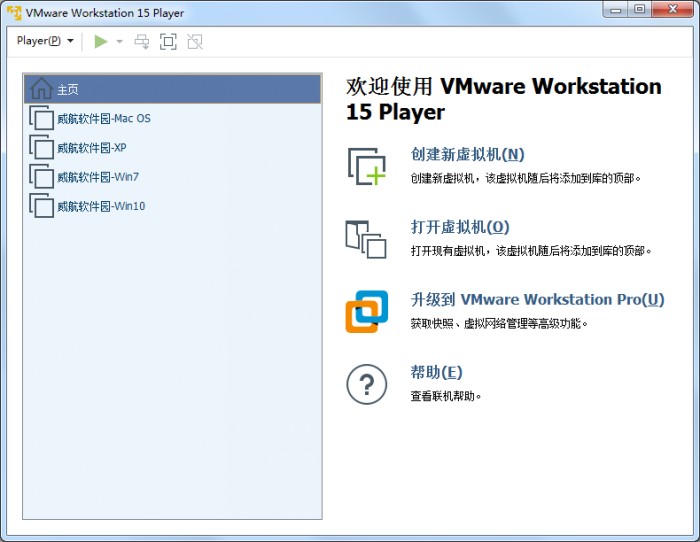Click the enter full screen toolbar icon
This screenshot has width=700, height=542.
coord(168,42)
